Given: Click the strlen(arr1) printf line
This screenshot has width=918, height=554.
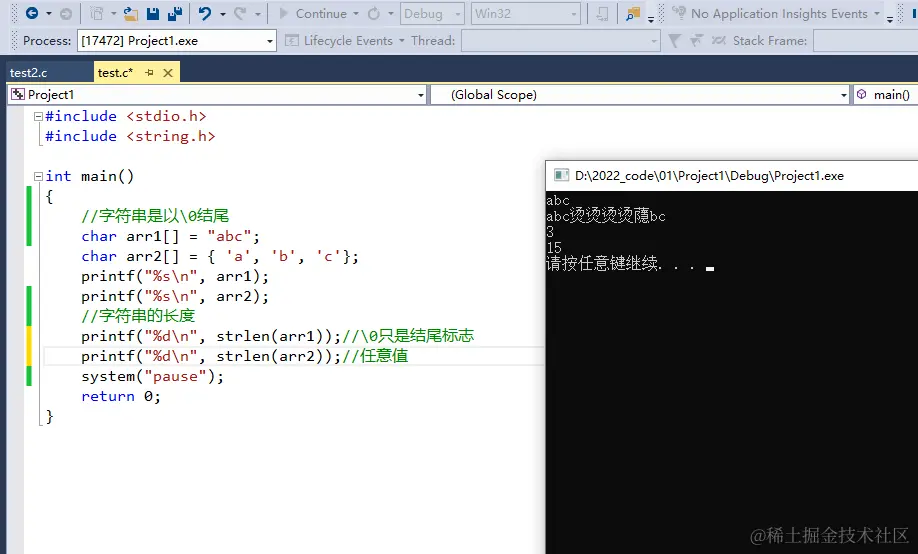Looking at the screenshot, I should pyautogui.click(x=278, y=336).
